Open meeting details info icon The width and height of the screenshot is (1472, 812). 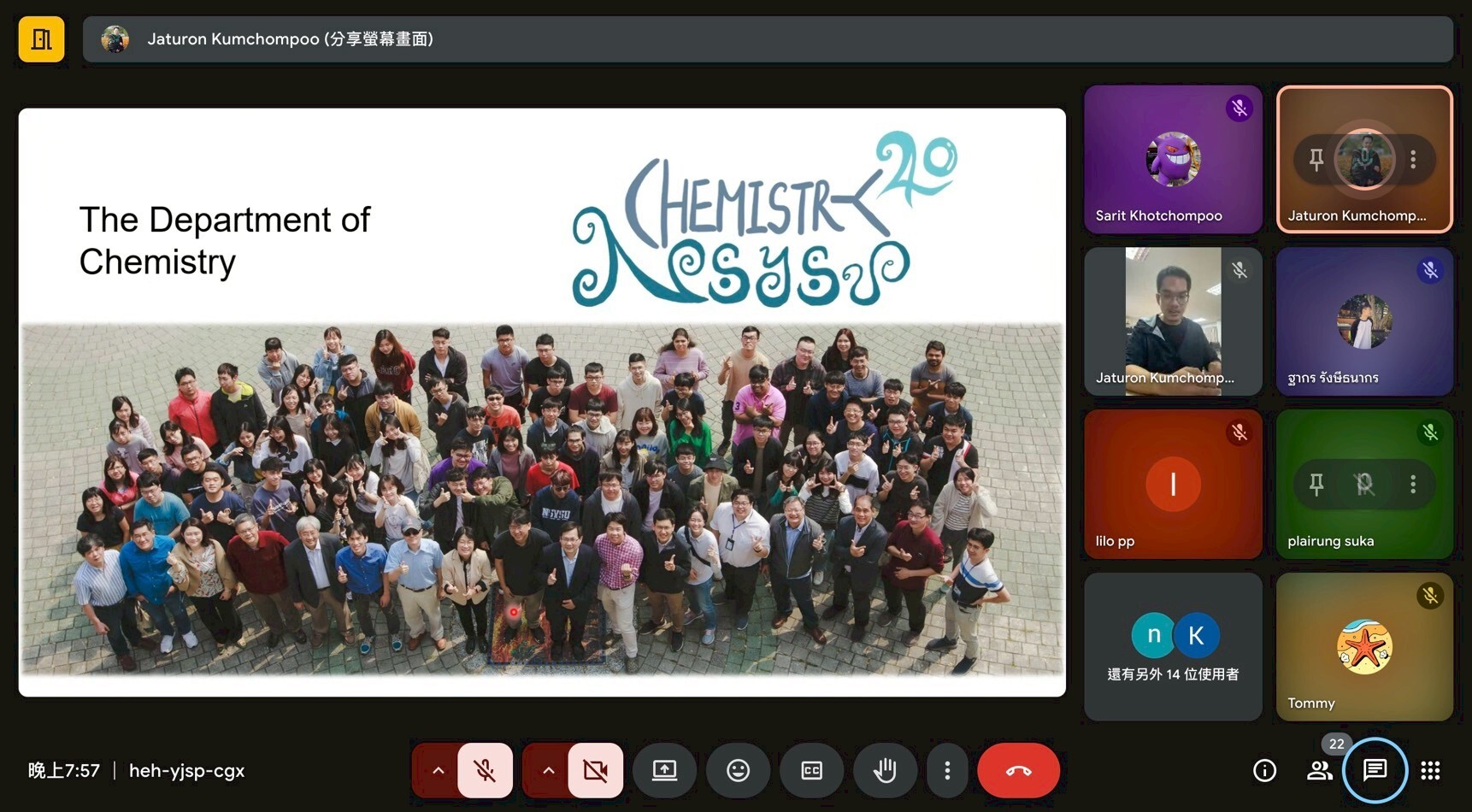pyautogui.click(x=1264, y=770)
